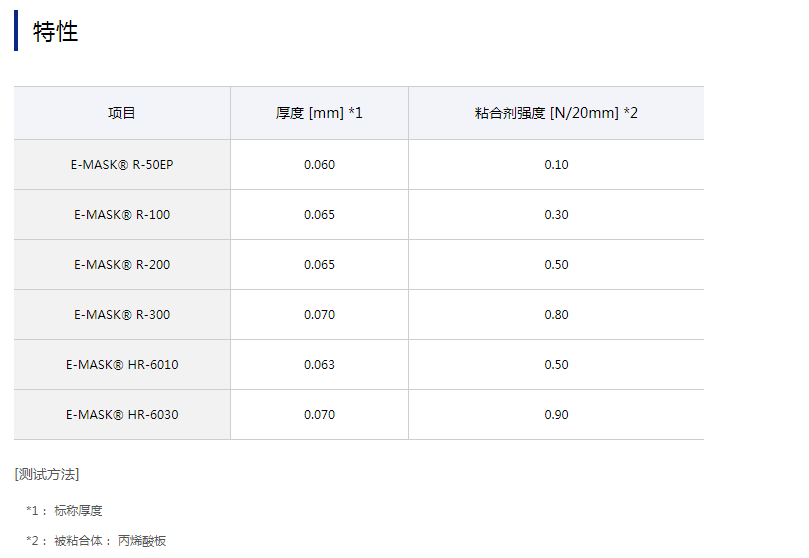Select the 粘合剂强度 [N/20mm] column header
Viewport: 809px width, 558px height.
pyautogui.click(x=556, y=113)
